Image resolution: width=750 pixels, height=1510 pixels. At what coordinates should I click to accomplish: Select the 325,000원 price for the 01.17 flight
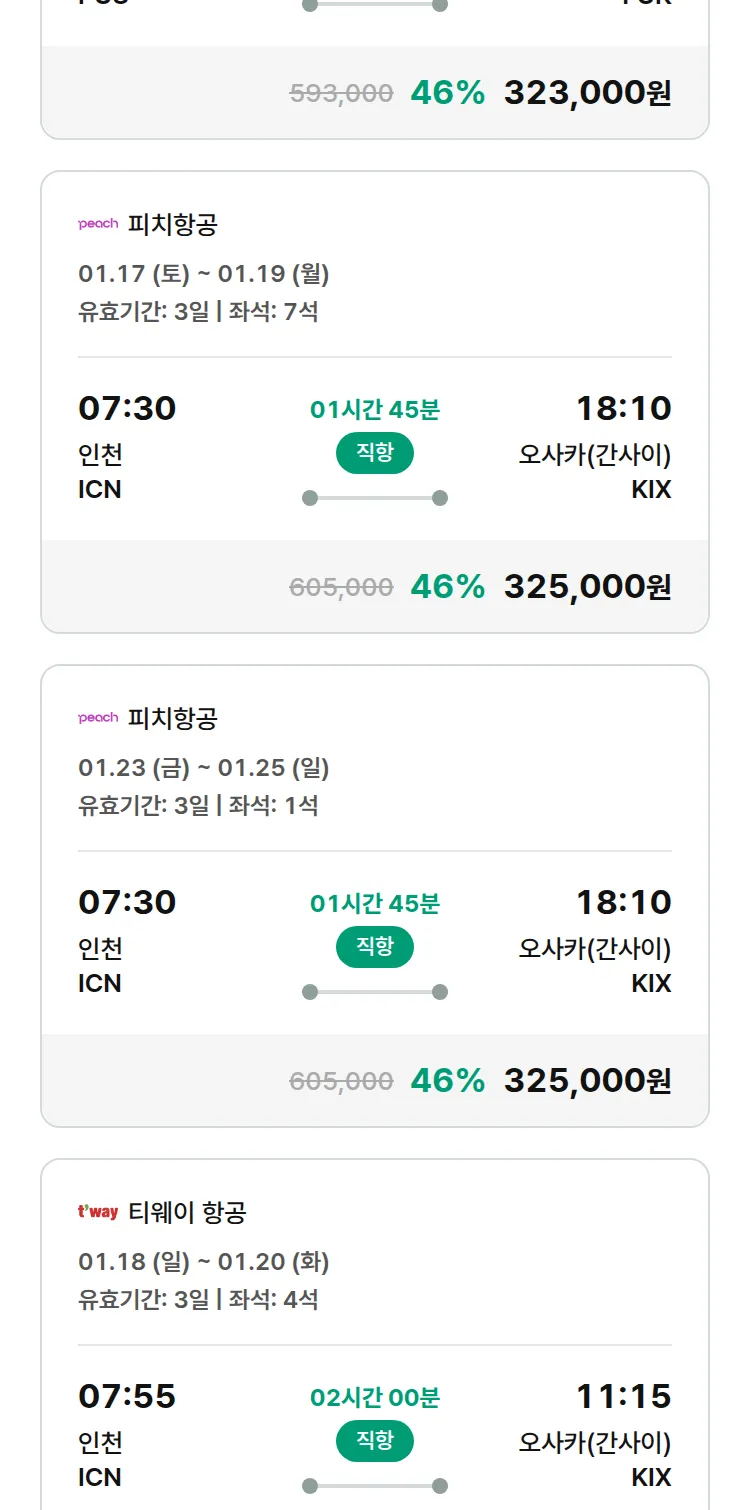tap(587, 586)
